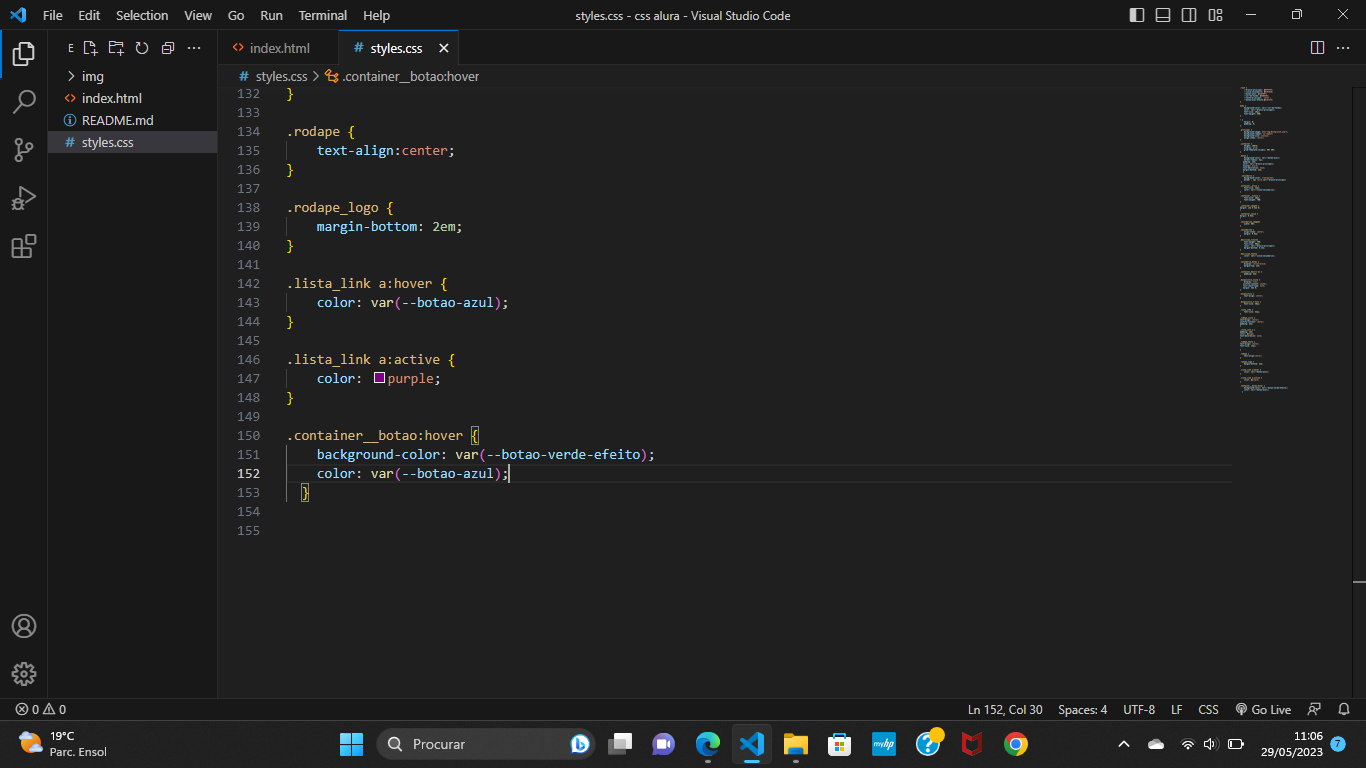Viewport: 1366px width, 768px height.
Task: Create a new folder in Explorer
Action: coord(116,48)
